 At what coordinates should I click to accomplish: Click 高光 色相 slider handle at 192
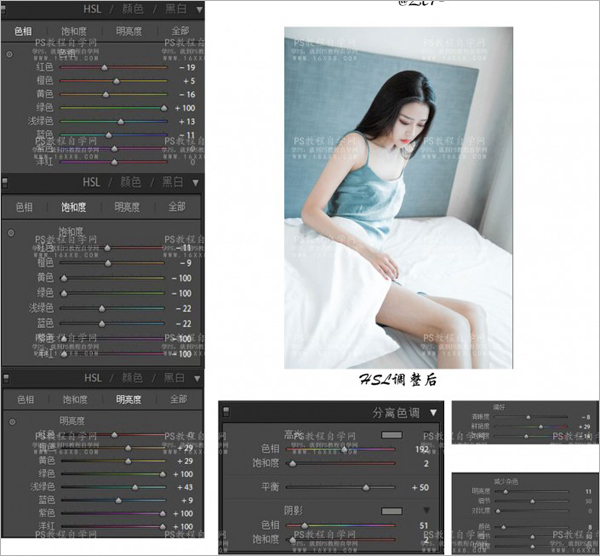[344, 449]
